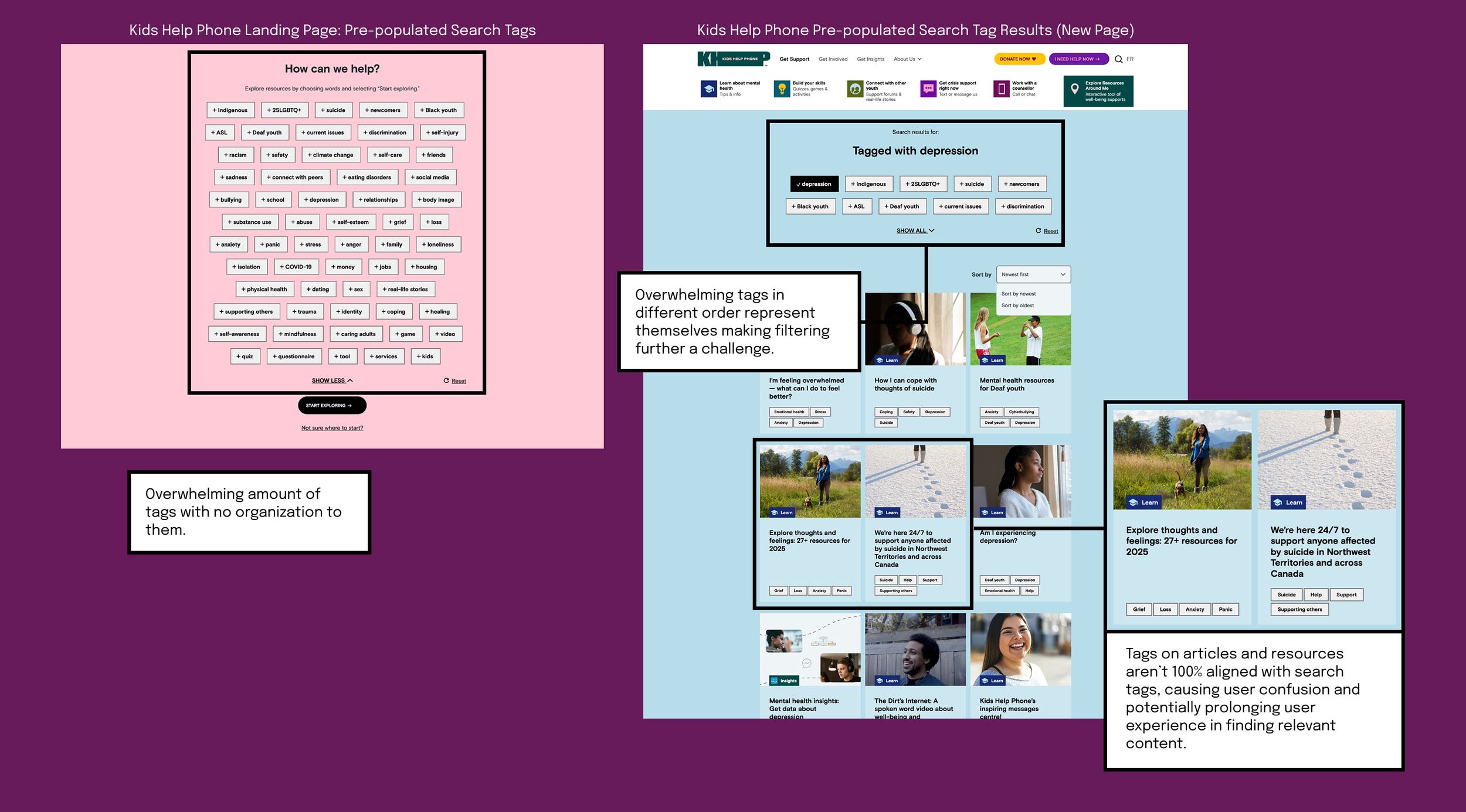Click the search magnifier icon in header

point(1118,59)
